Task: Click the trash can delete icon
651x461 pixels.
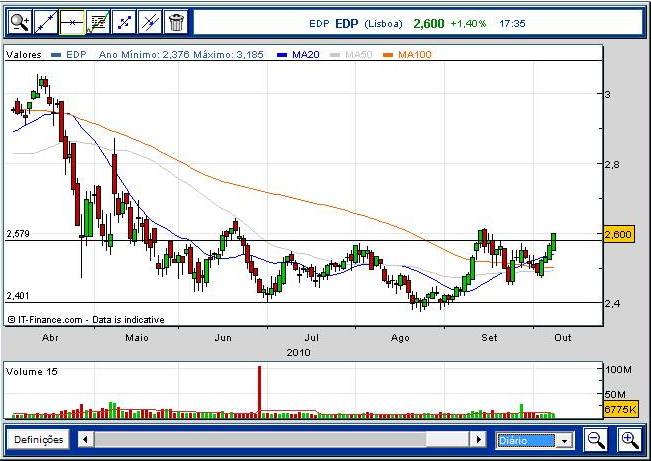Action: click(x=176, y=22)
